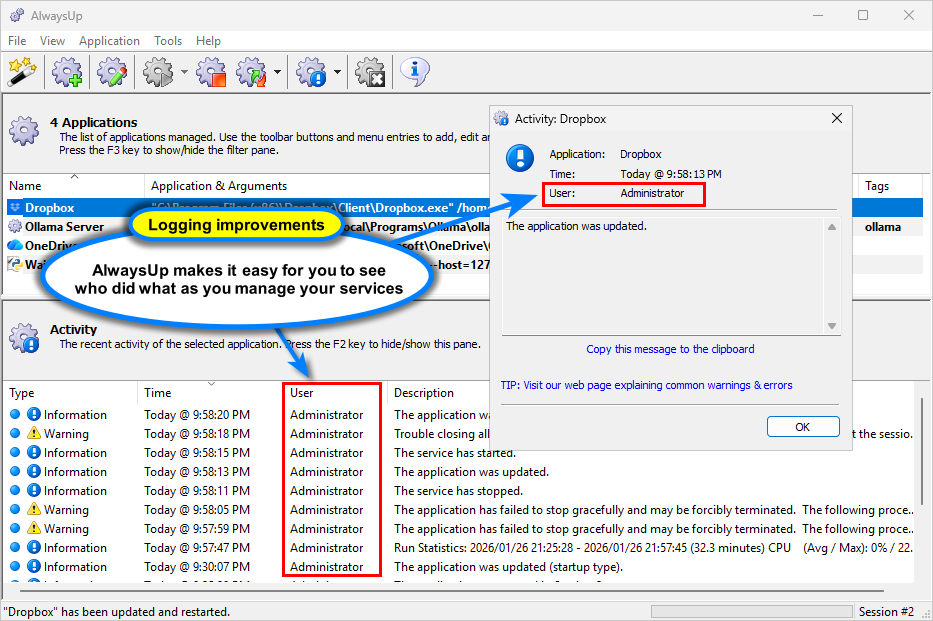Image resolution: width=933 pixels, height=621 pixels.
Task: Open the Application menu
Action: (109, 41)
